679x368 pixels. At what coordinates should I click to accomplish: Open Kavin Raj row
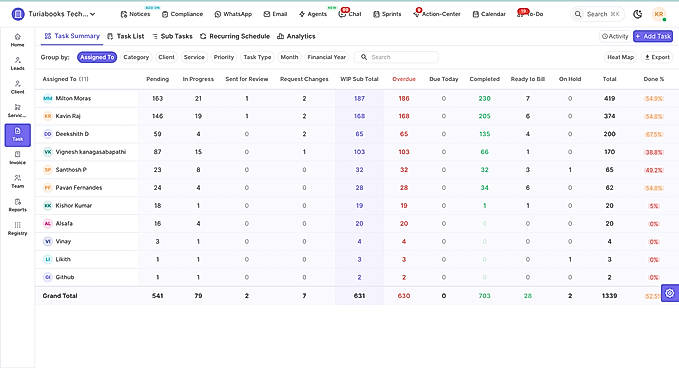pyautogui.click(x=357, y=116)
